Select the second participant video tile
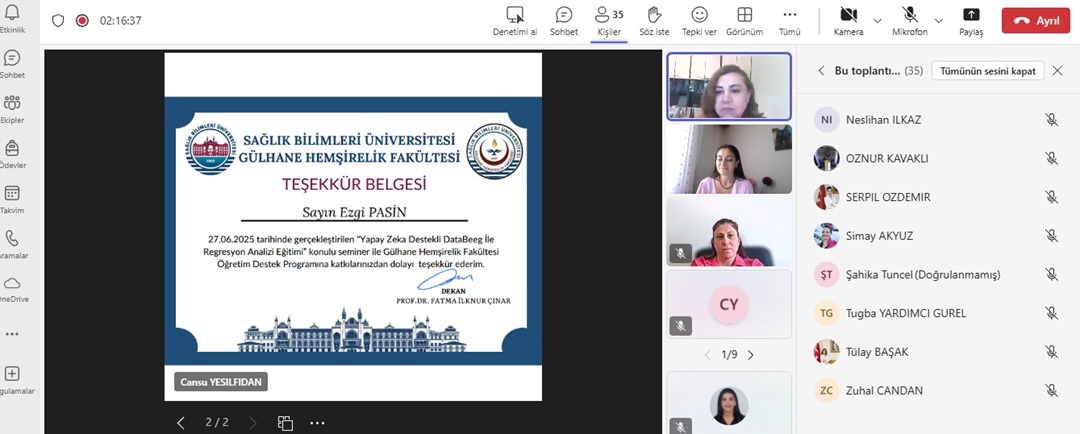1080x434 pixels. coord(729,159)
